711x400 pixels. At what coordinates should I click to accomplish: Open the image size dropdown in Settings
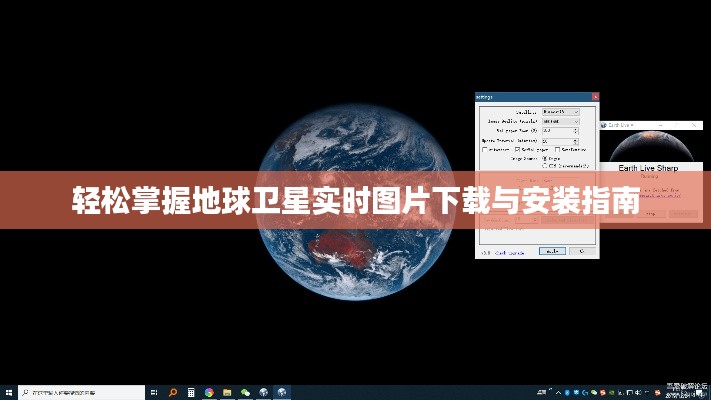(x=561, y=120)
